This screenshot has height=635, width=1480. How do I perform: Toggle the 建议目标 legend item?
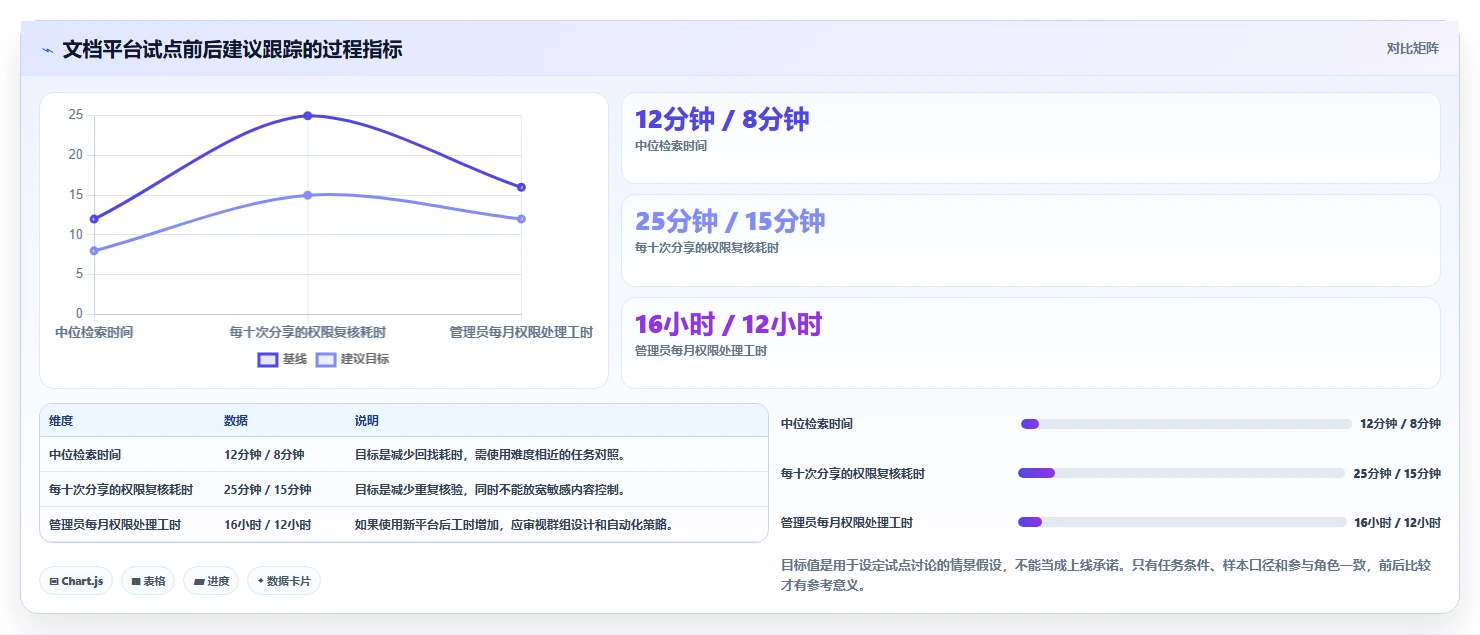click(352, 359)
